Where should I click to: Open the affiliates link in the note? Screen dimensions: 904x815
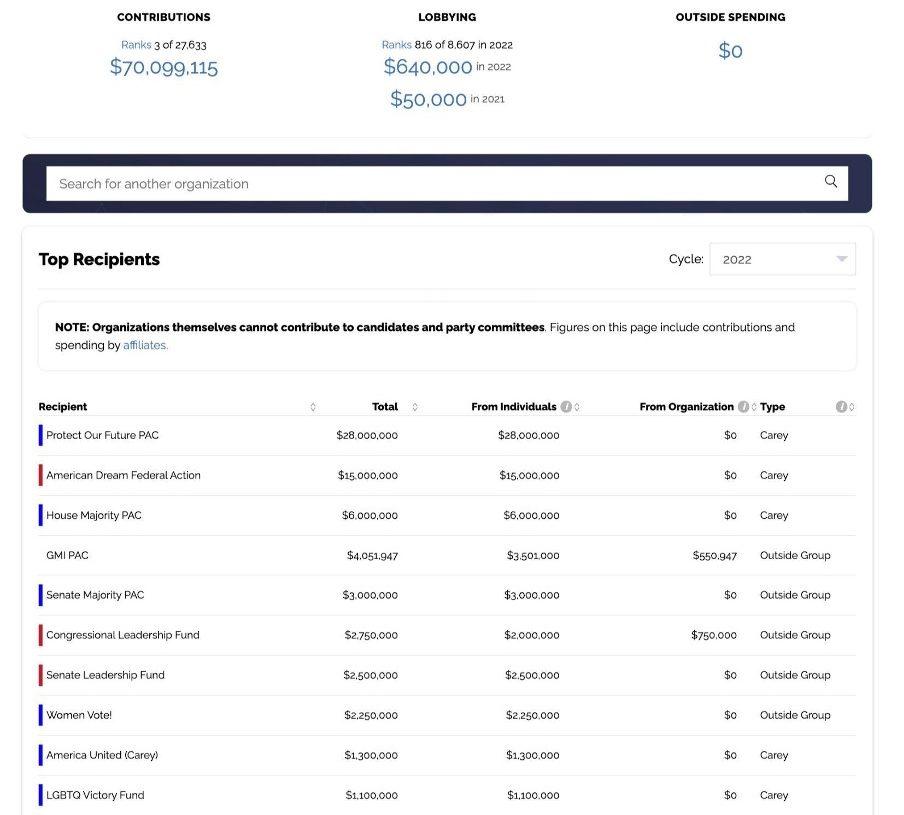(145, 345)
